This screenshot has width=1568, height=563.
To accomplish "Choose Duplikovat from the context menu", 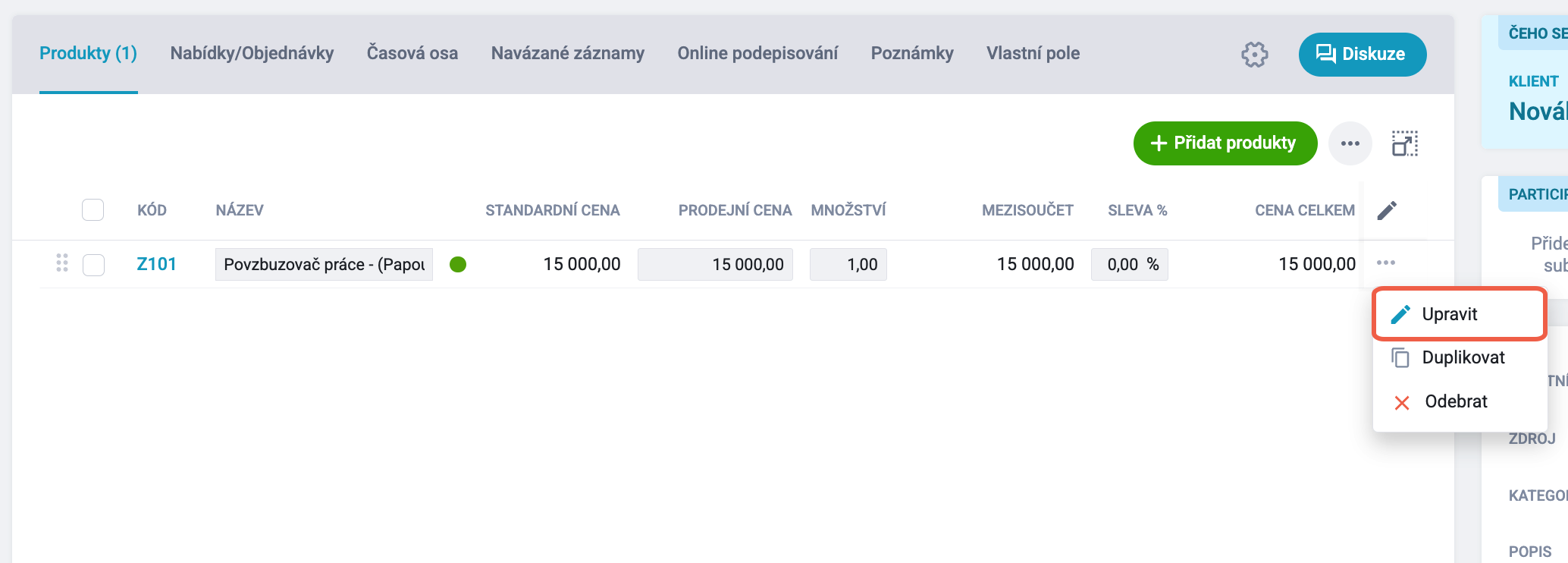I will pyautogui.click(x=1460, y=357).
